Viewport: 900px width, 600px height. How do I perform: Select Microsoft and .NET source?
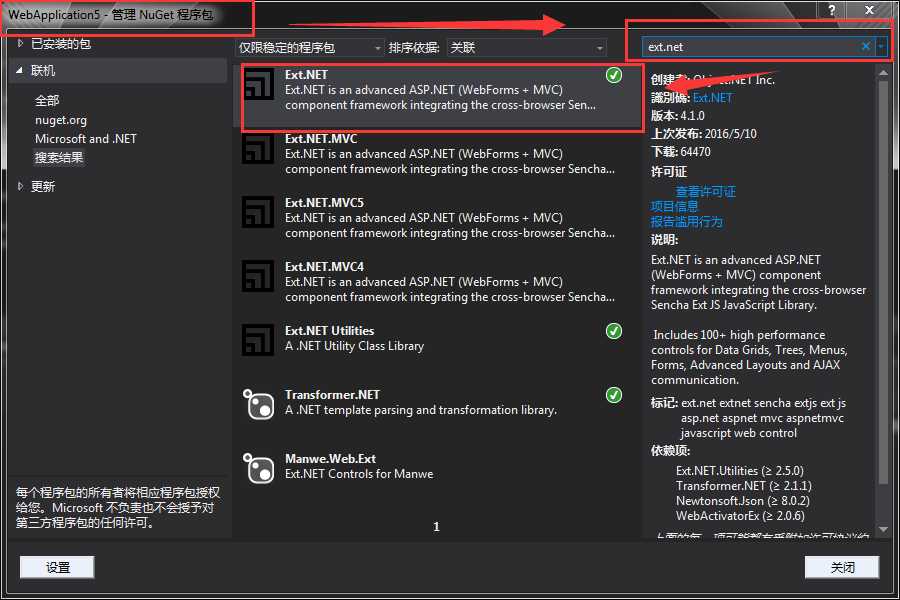86,138
